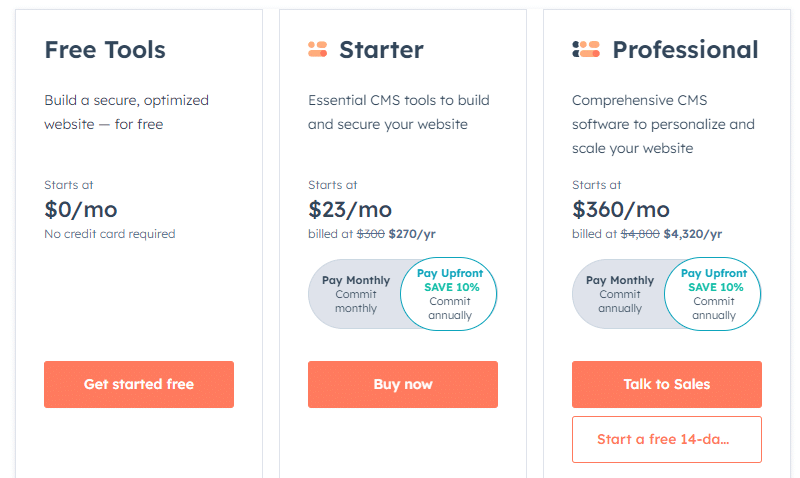This screenshot has width=800, height=478.
Task: Click the Buy now button
Action: pyautogui.click(x=403, y=384)
